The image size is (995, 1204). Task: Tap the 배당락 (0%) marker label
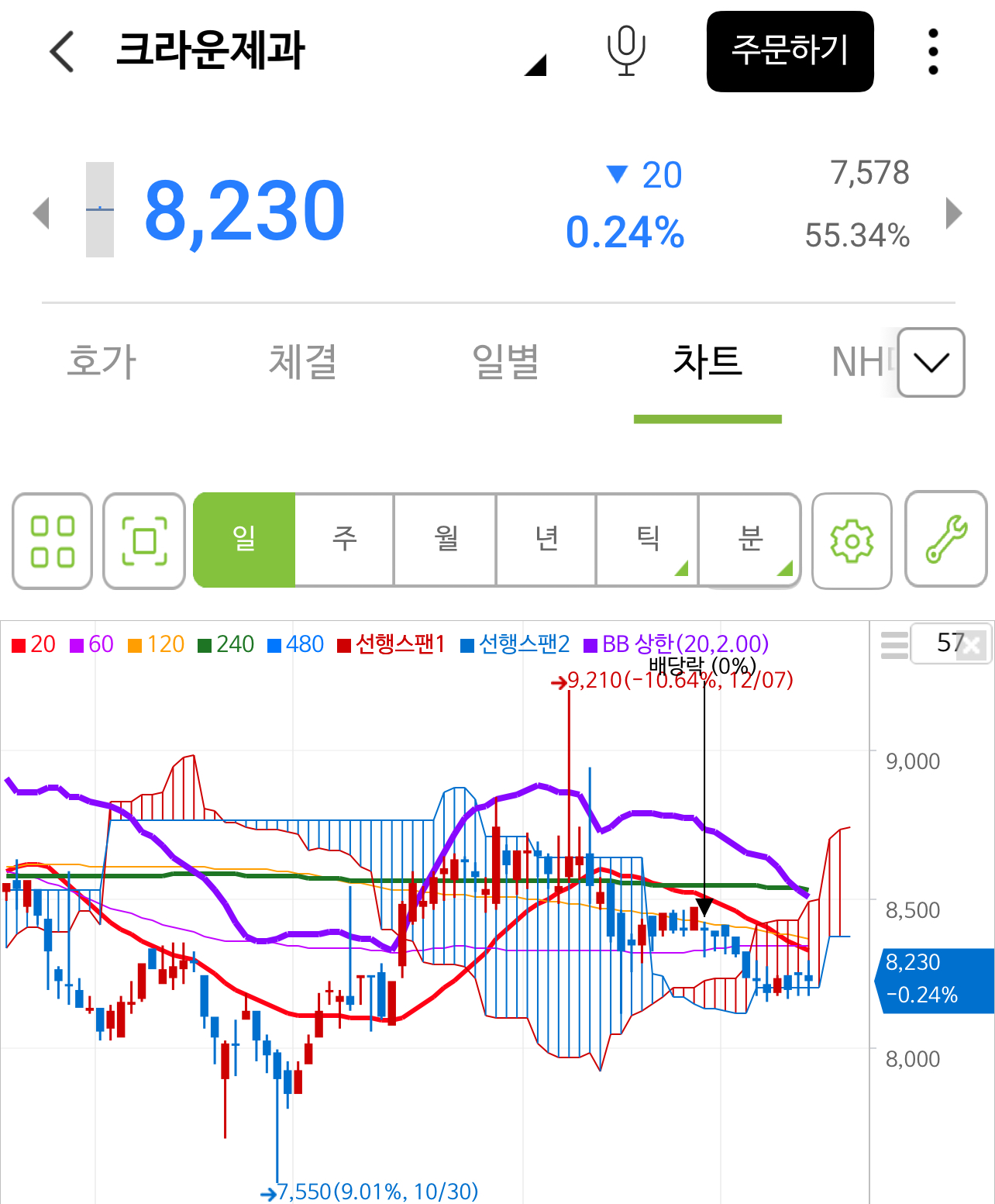pyautogui.click(x=702, y=664)
